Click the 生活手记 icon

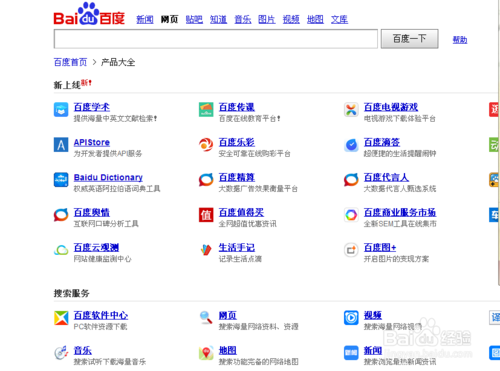point(206,250)
